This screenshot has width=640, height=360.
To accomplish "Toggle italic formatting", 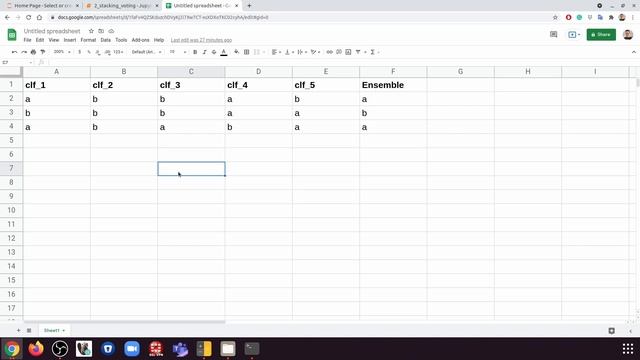I will click(204, 52).
